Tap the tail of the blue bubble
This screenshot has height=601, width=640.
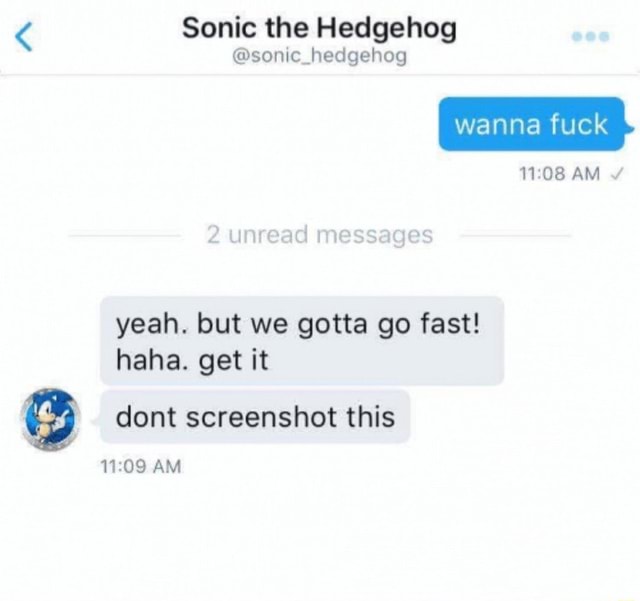[x=629, y=130]
